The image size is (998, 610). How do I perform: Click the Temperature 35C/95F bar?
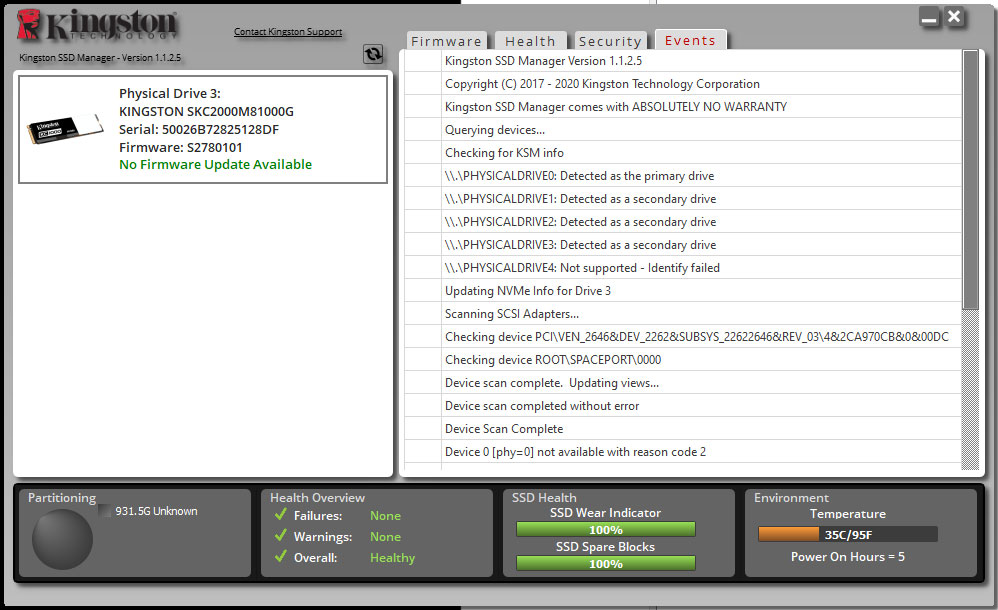848,534
